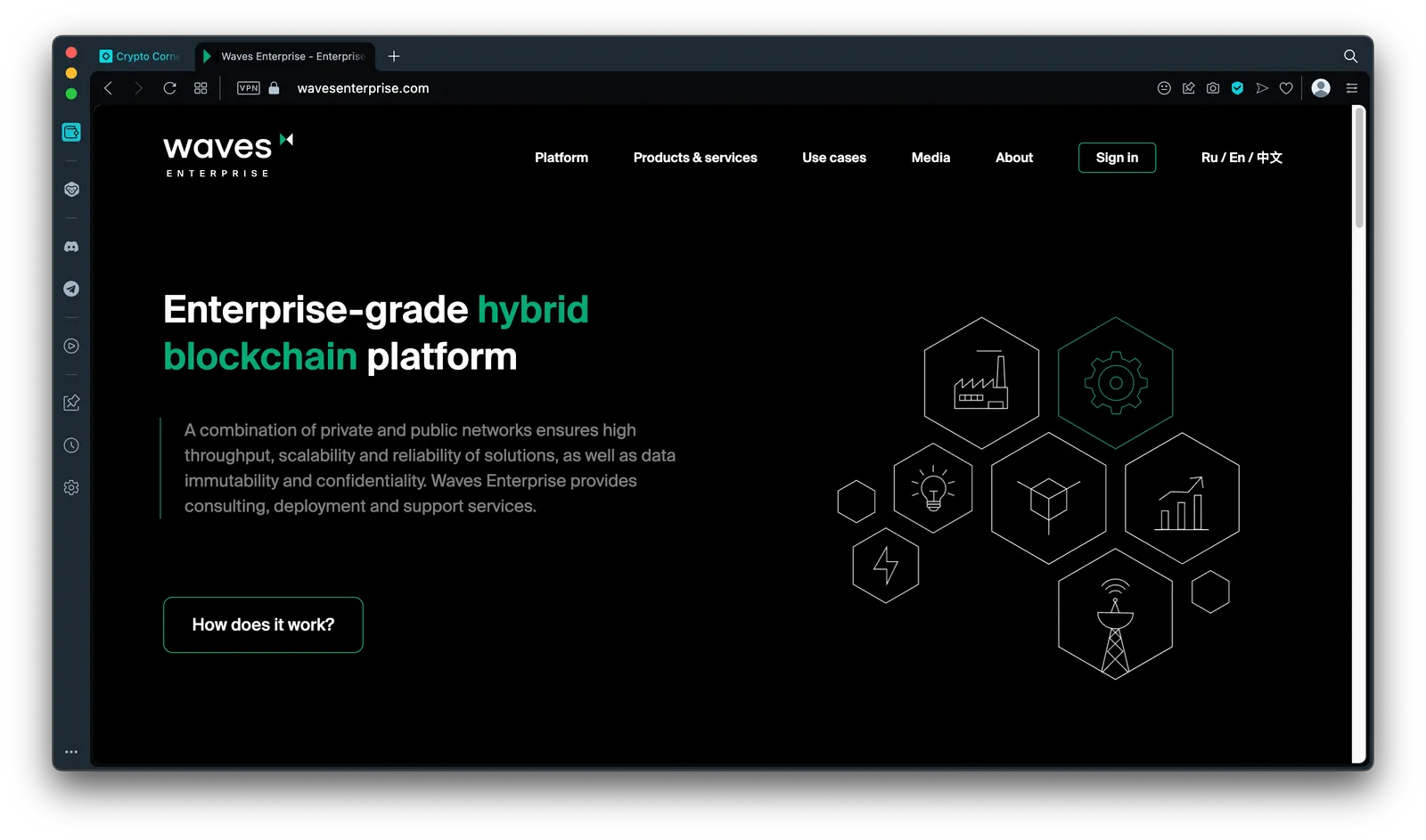Select the Waves Enterprise tab
The height and width of the screenshot is (840, 1426).
click(284, 56)
